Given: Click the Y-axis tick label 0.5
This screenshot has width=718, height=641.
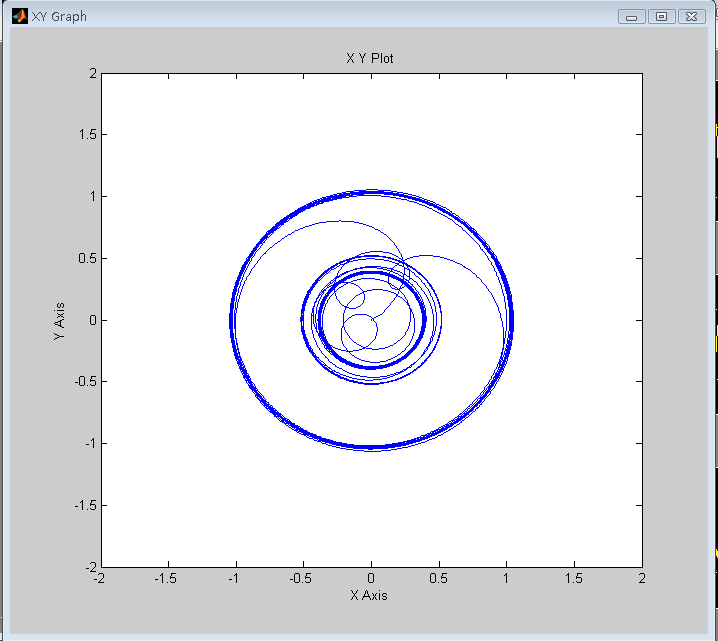Looking at the screenshot, I should (87, 258).
